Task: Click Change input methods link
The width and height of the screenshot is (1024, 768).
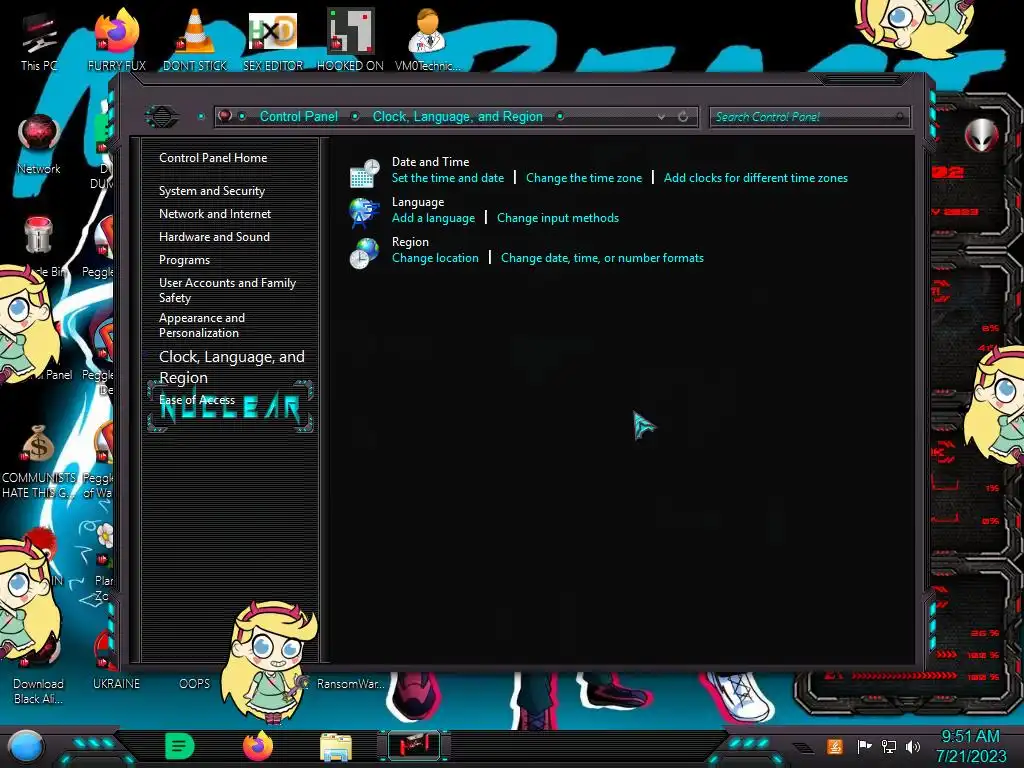Action: pos(558,218)
